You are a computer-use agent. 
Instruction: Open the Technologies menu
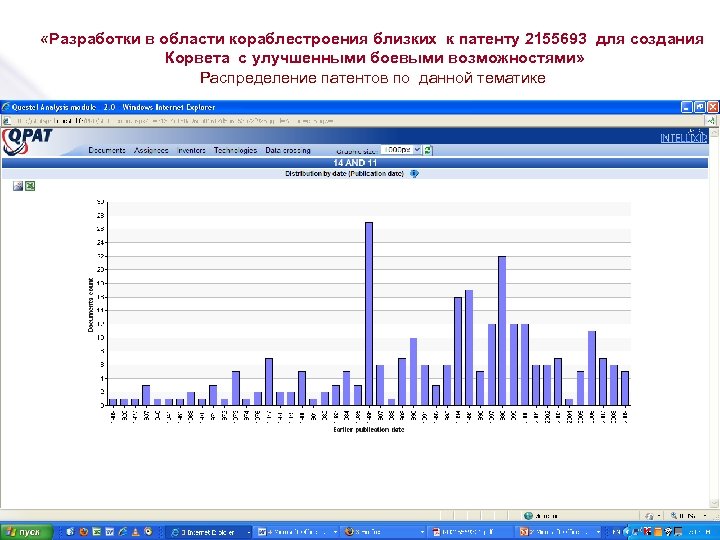[x=235, y=150]
